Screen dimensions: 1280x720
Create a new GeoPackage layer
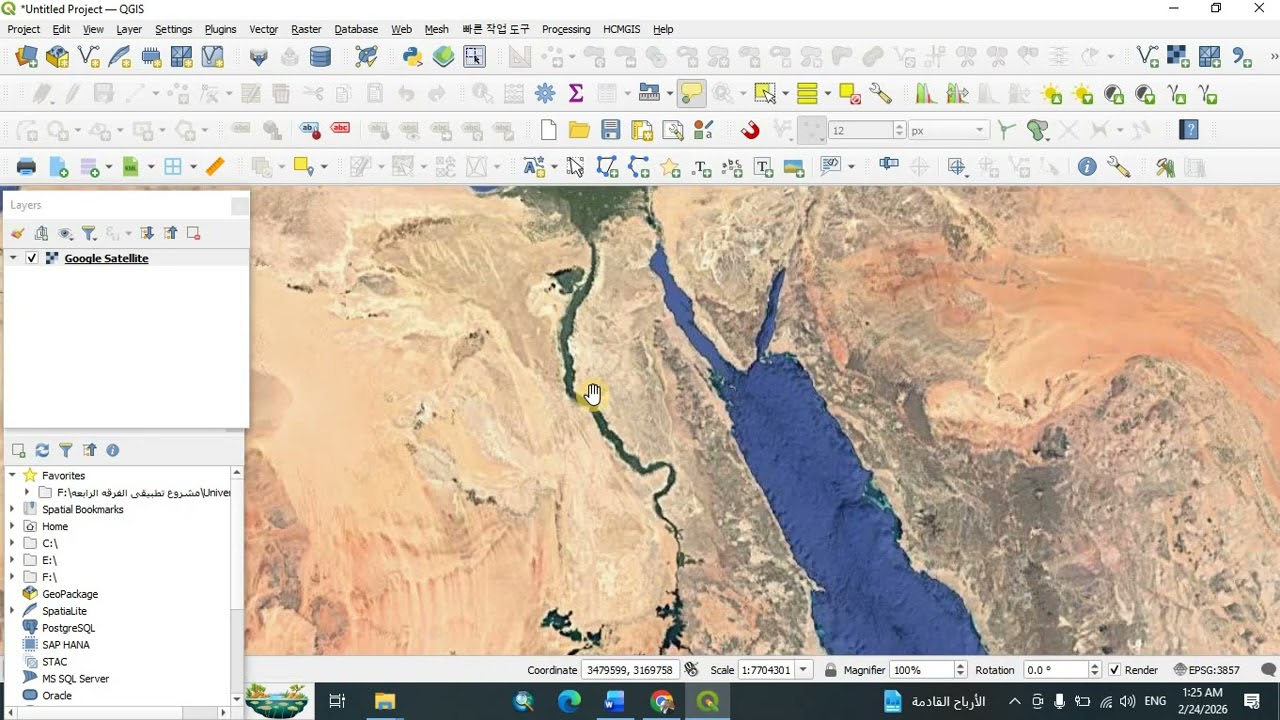[x=58, y=57]
